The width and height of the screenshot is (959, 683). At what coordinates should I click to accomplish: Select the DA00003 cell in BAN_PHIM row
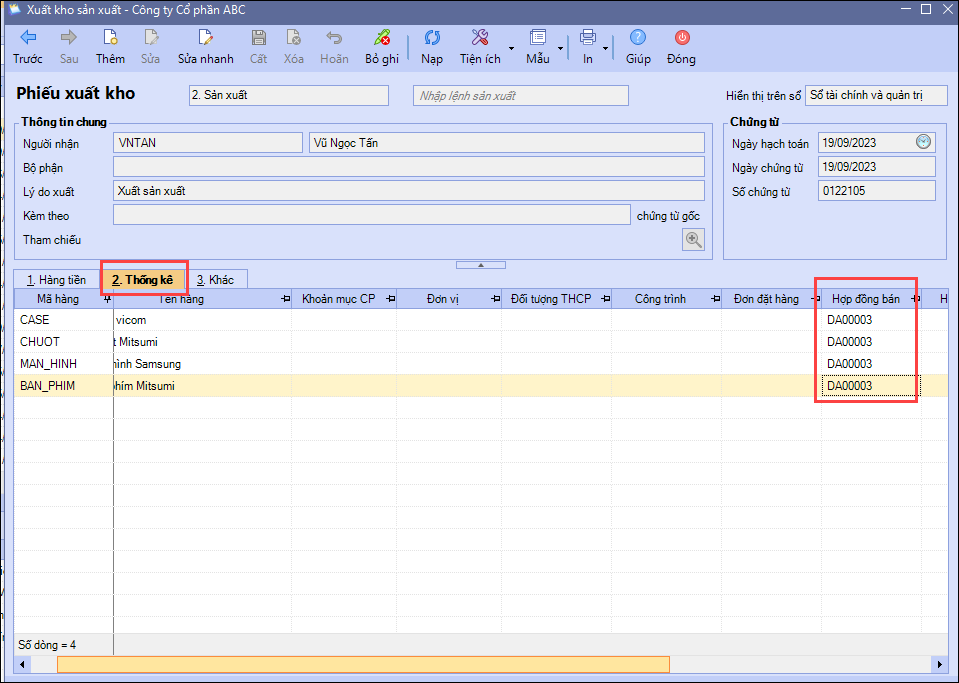point(868,386)
